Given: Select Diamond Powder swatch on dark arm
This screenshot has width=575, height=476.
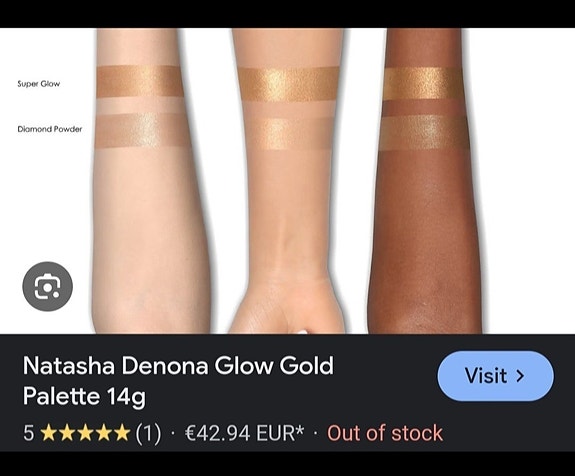Looking at the screenshot, I should tap(424, 132).
